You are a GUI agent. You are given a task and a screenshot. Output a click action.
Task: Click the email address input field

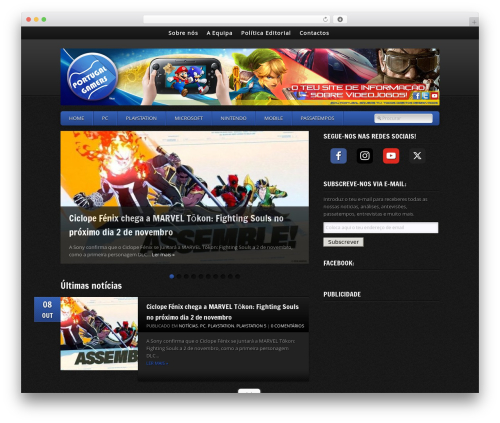click(x=381, y=227)
